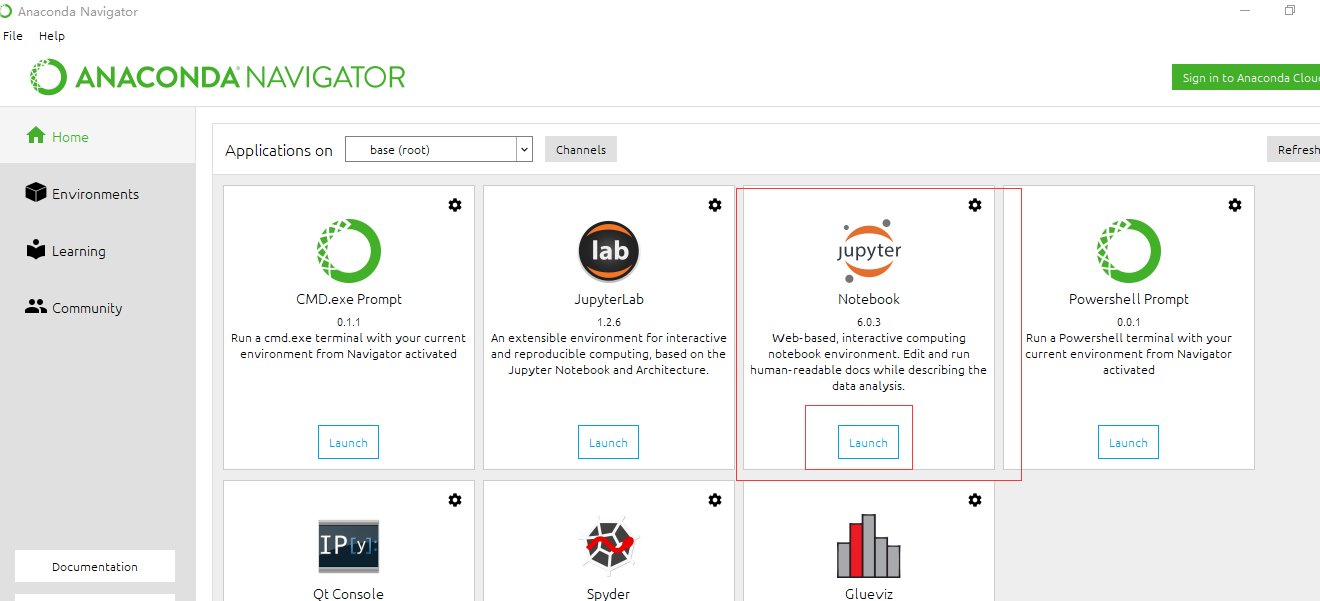Open settings gear on JupyterLab card

(x=715, y=205)
